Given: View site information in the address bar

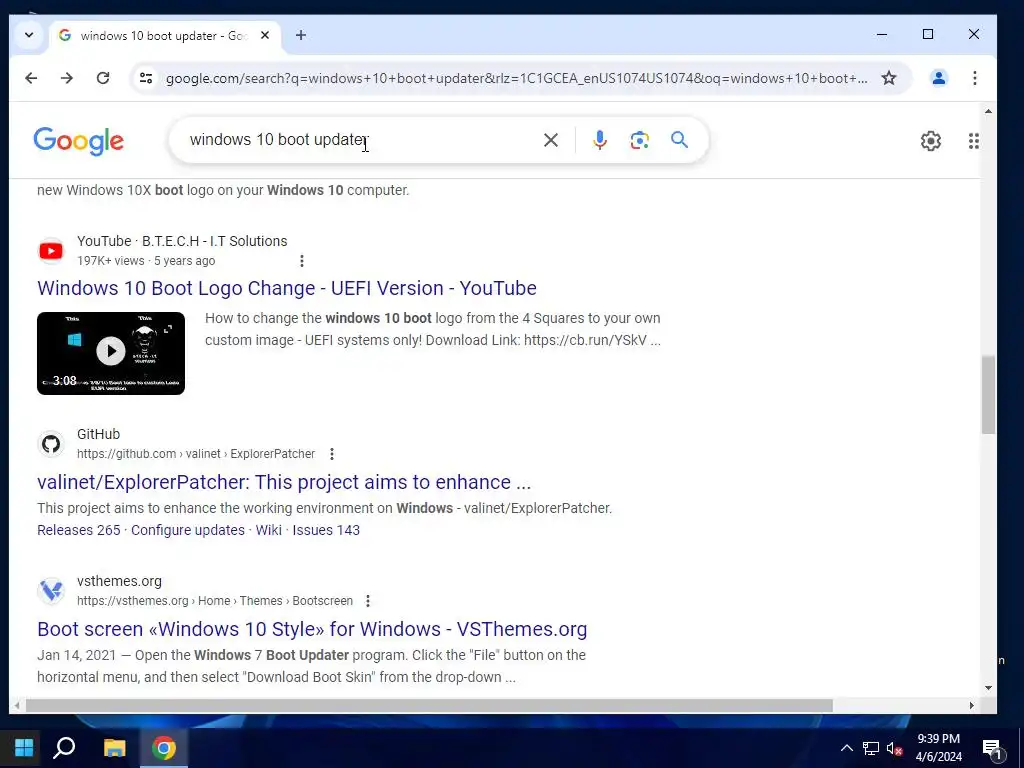Looking at the screenshot, I should pyautogui.click(x=146, y=78).
